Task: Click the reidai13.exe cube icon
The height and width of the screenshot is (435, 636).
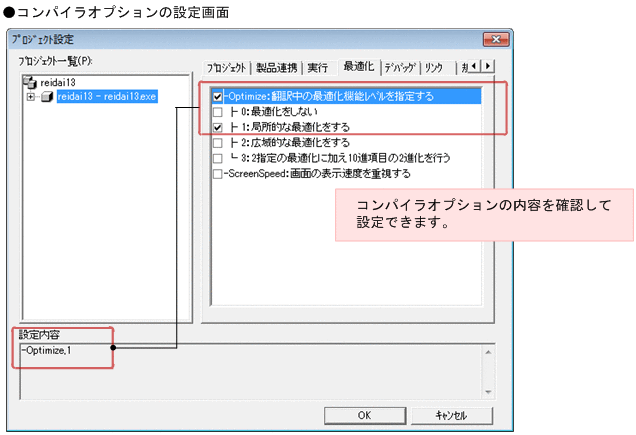Action: click(x=47, y=97)
